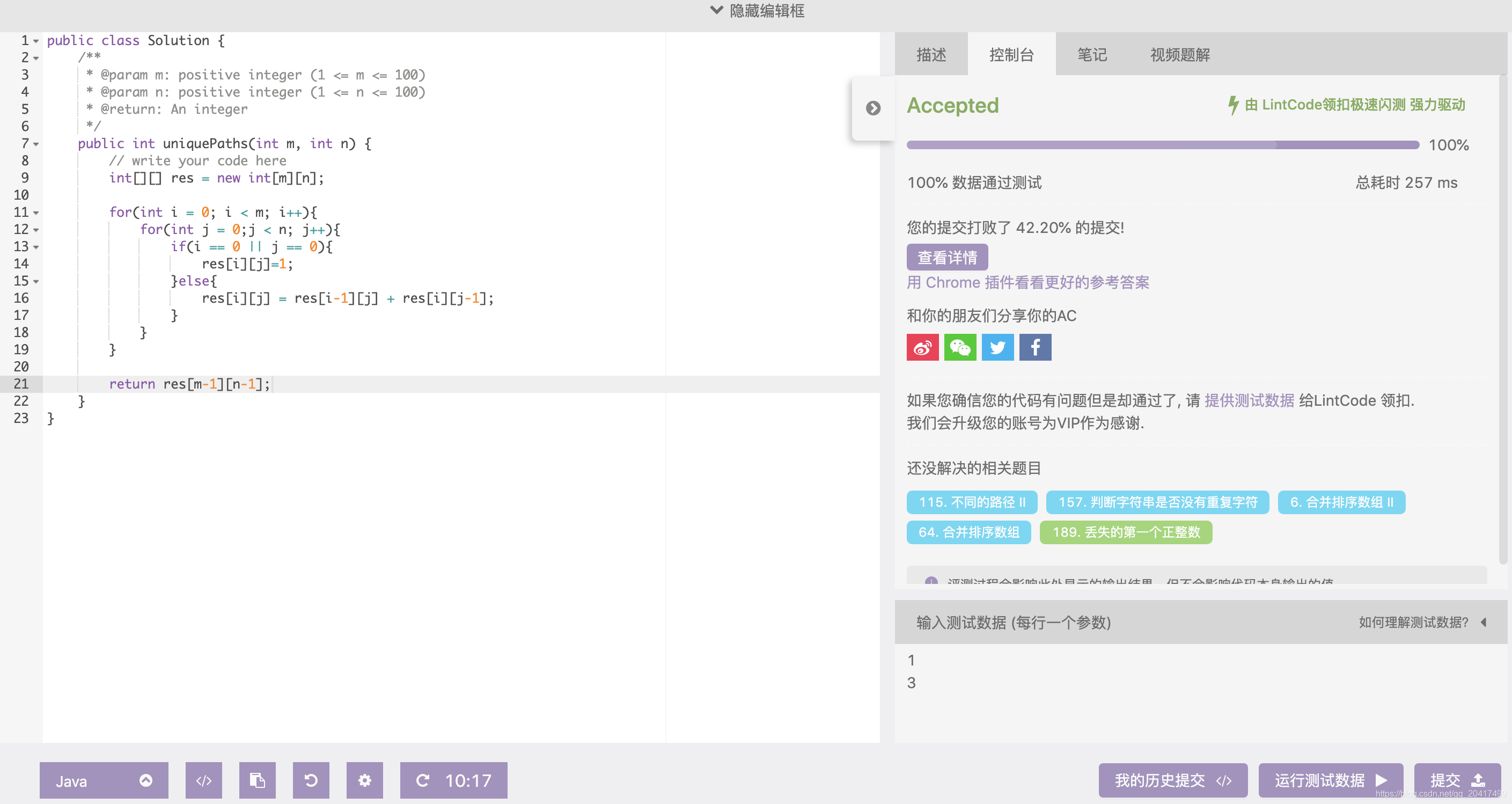Click line number 16 in gutter
The height and width of the screenshot is (804, 1512).
pos(21,298)
